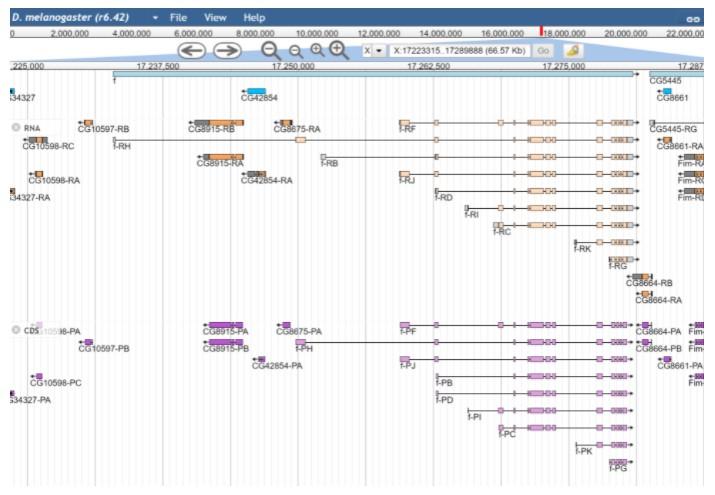The width and height of the screenshot is (715, 495).
Task: Open the View menu
Action: click(215, 18)
